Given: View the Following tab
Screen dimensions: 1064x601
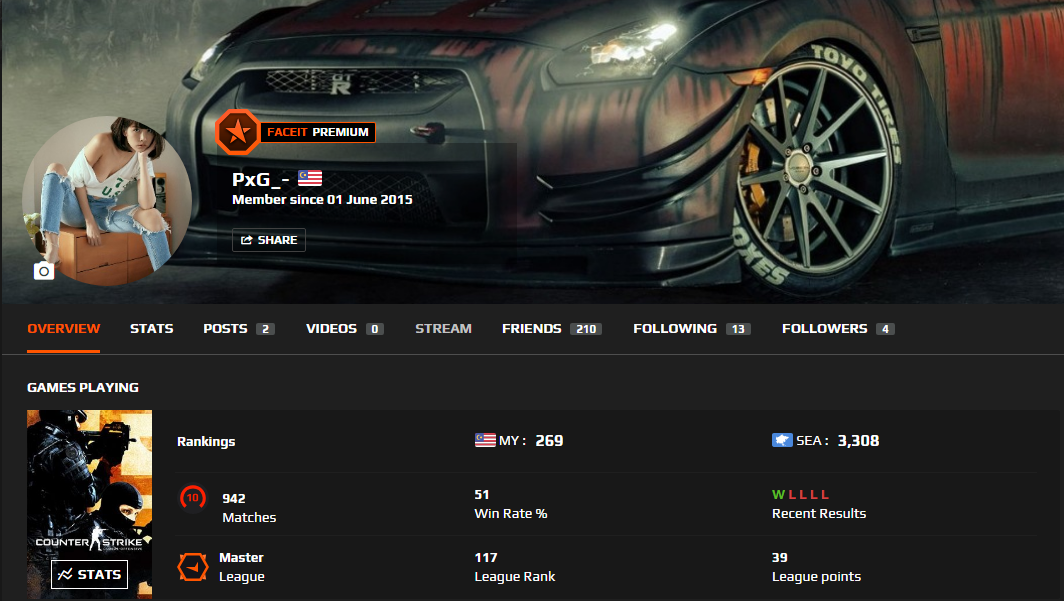Looking at the screenshot, I should [x=691, y=329].
